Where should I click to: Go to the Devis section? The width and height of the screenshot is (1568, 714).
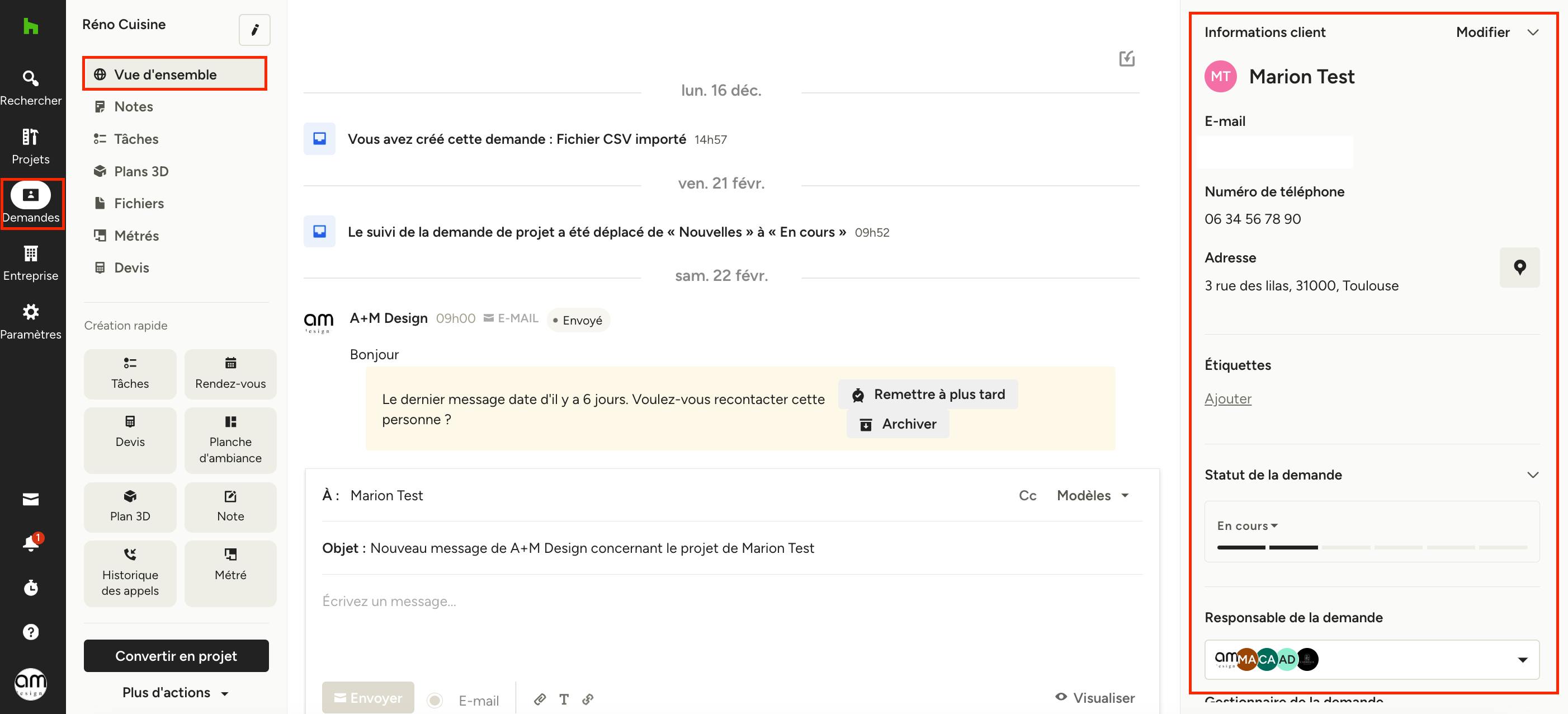pyautogui.click(x=131, y=267)
